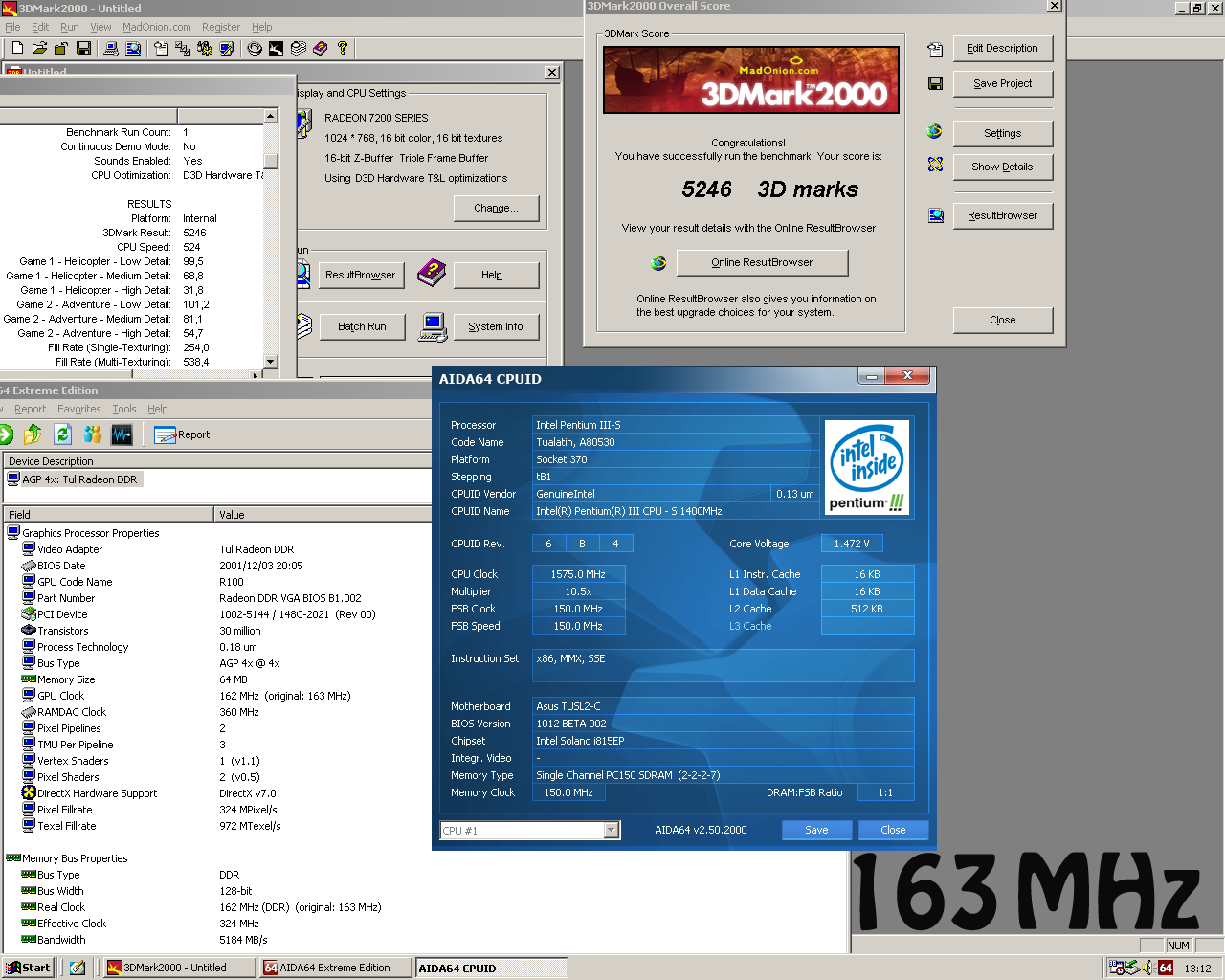Click the icon beside ResultBrowser in score dialog
Viewport: 1225px width, 980px height.
tap(935, 215)
